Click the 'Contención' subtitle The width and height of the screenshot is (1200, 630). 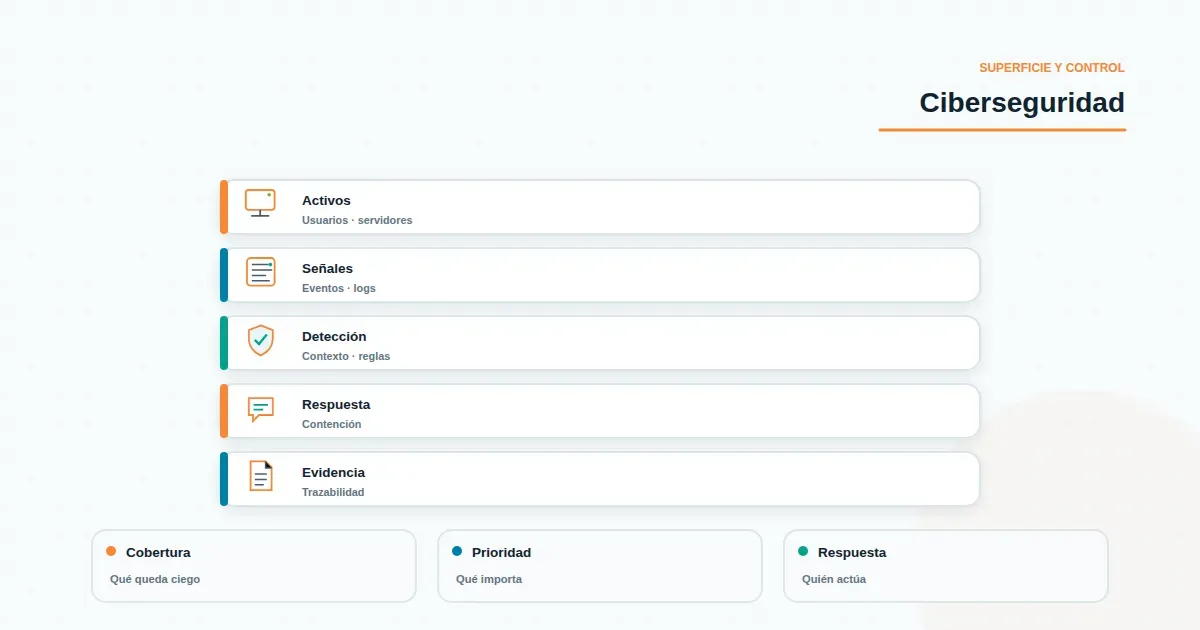pyautogui.click(x=332, y=424)
